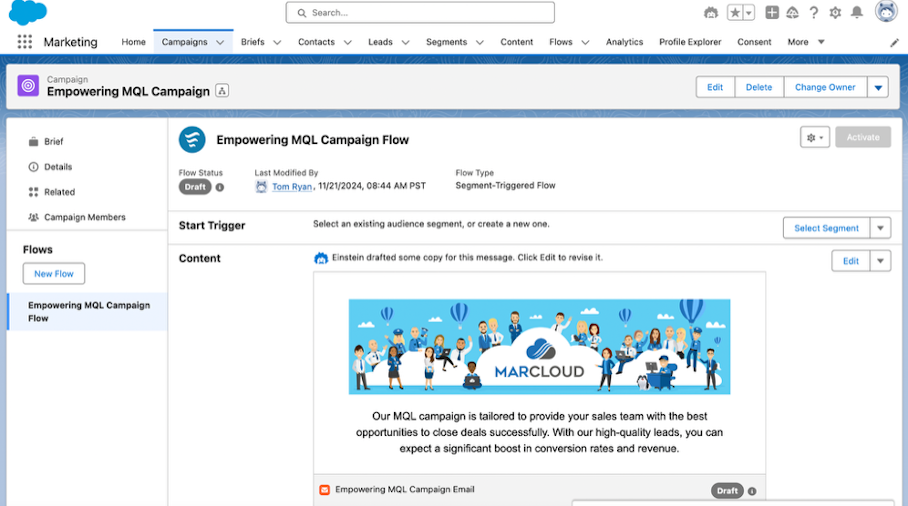Click the campaign Edit button
The image size is (908, 506).
[x=715, y=87]
